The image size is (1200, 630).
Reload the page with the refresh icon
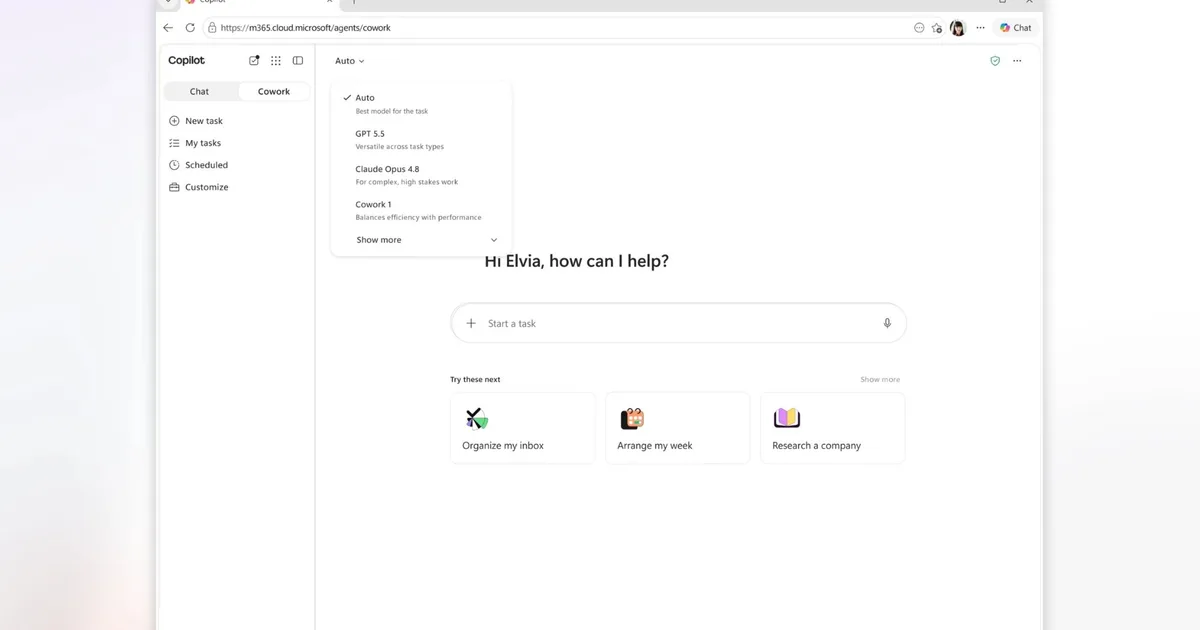190,28
